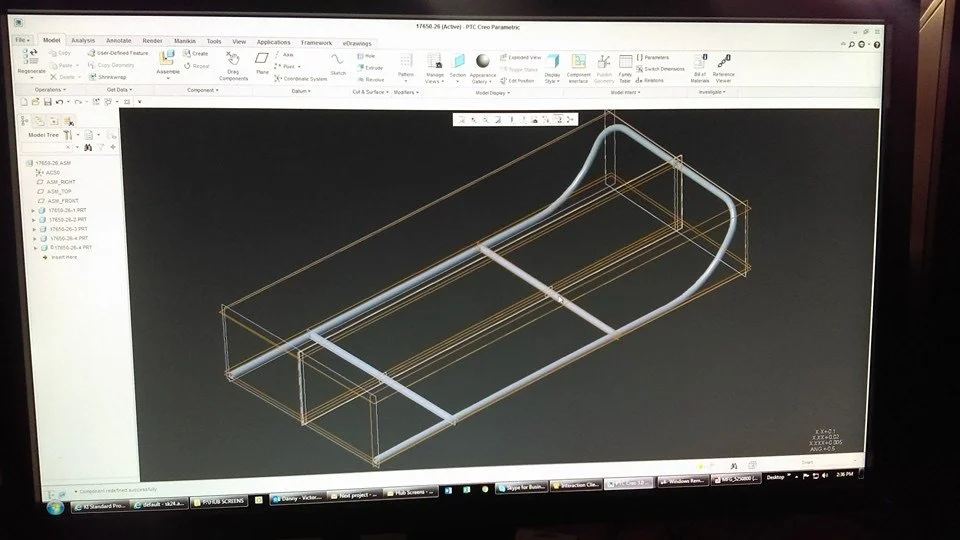The width and height of the screenshot is (960, 540).
Task: Click the Undo arrow in quick access toolbar
Action: (x=59, y=102)
